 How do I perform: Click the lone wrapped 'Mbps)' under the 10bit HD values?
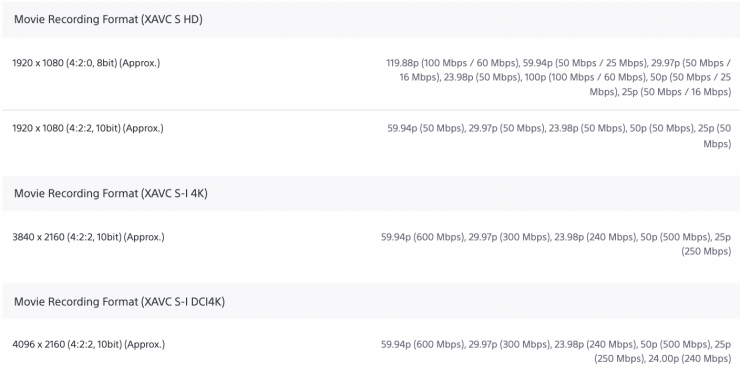(717, 143)
